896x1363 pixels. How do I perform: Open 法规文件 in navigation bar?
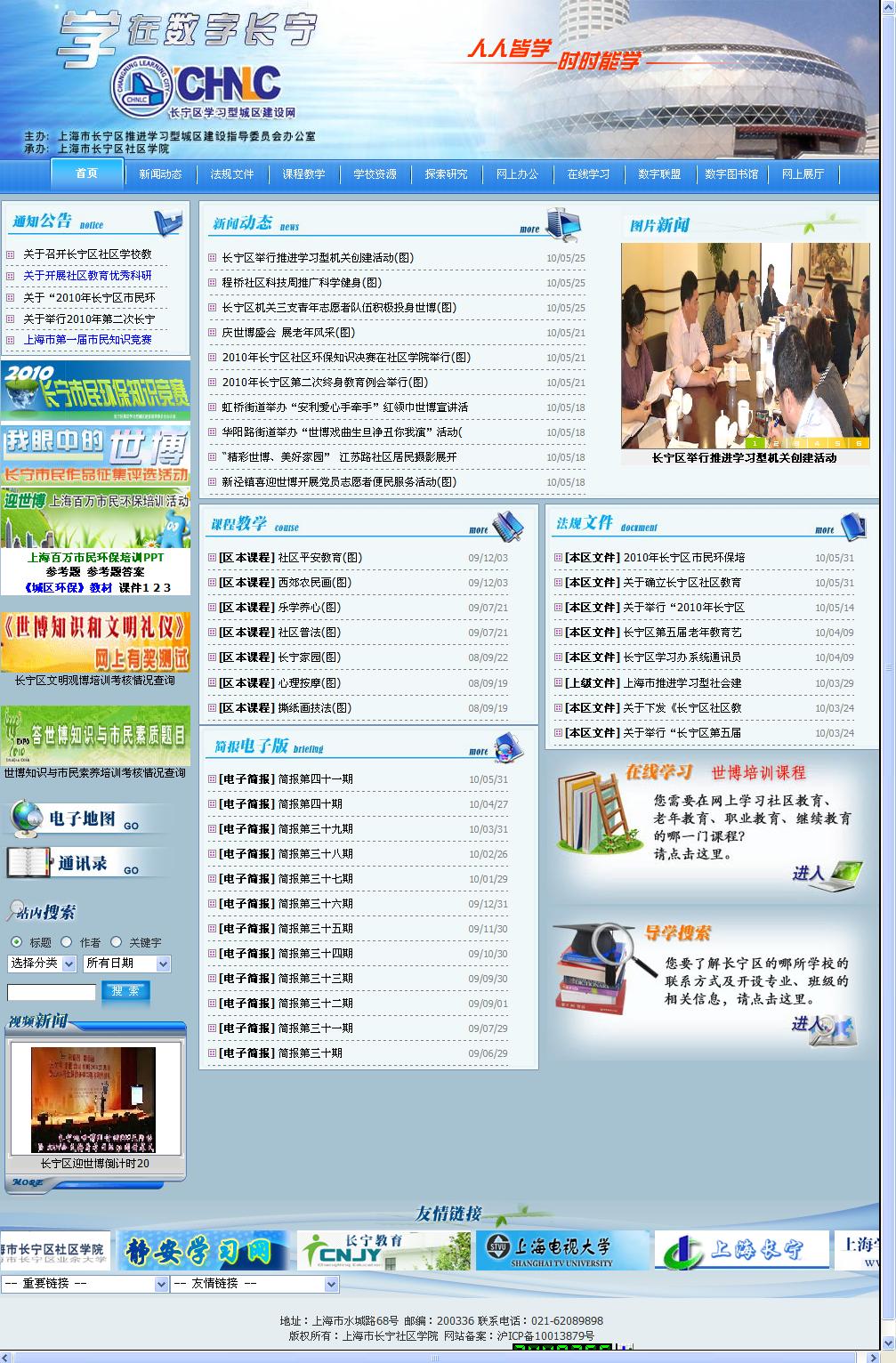coord(231,174)
